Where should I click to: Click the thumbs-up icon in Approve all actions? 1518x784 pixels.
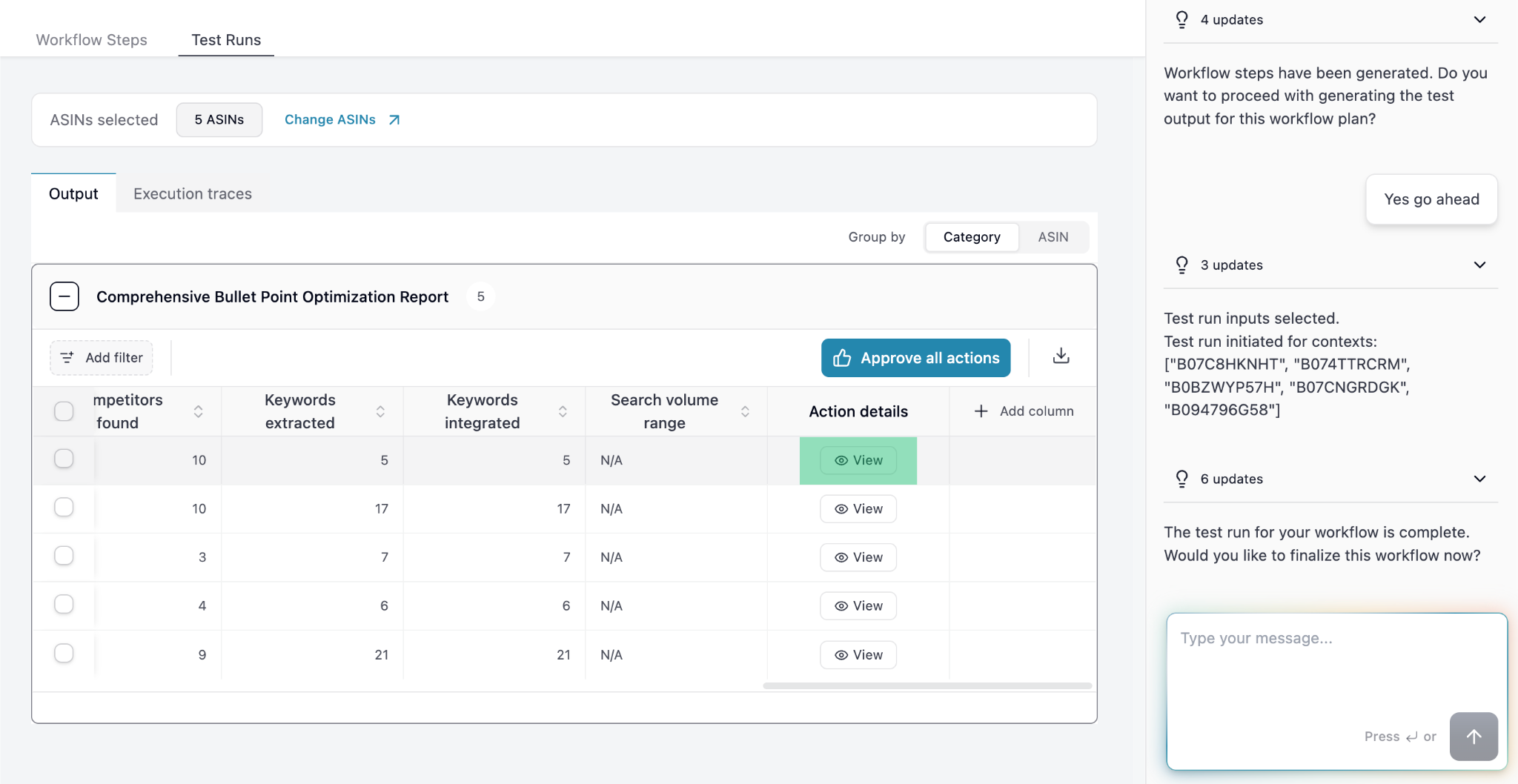click(843, 357)
